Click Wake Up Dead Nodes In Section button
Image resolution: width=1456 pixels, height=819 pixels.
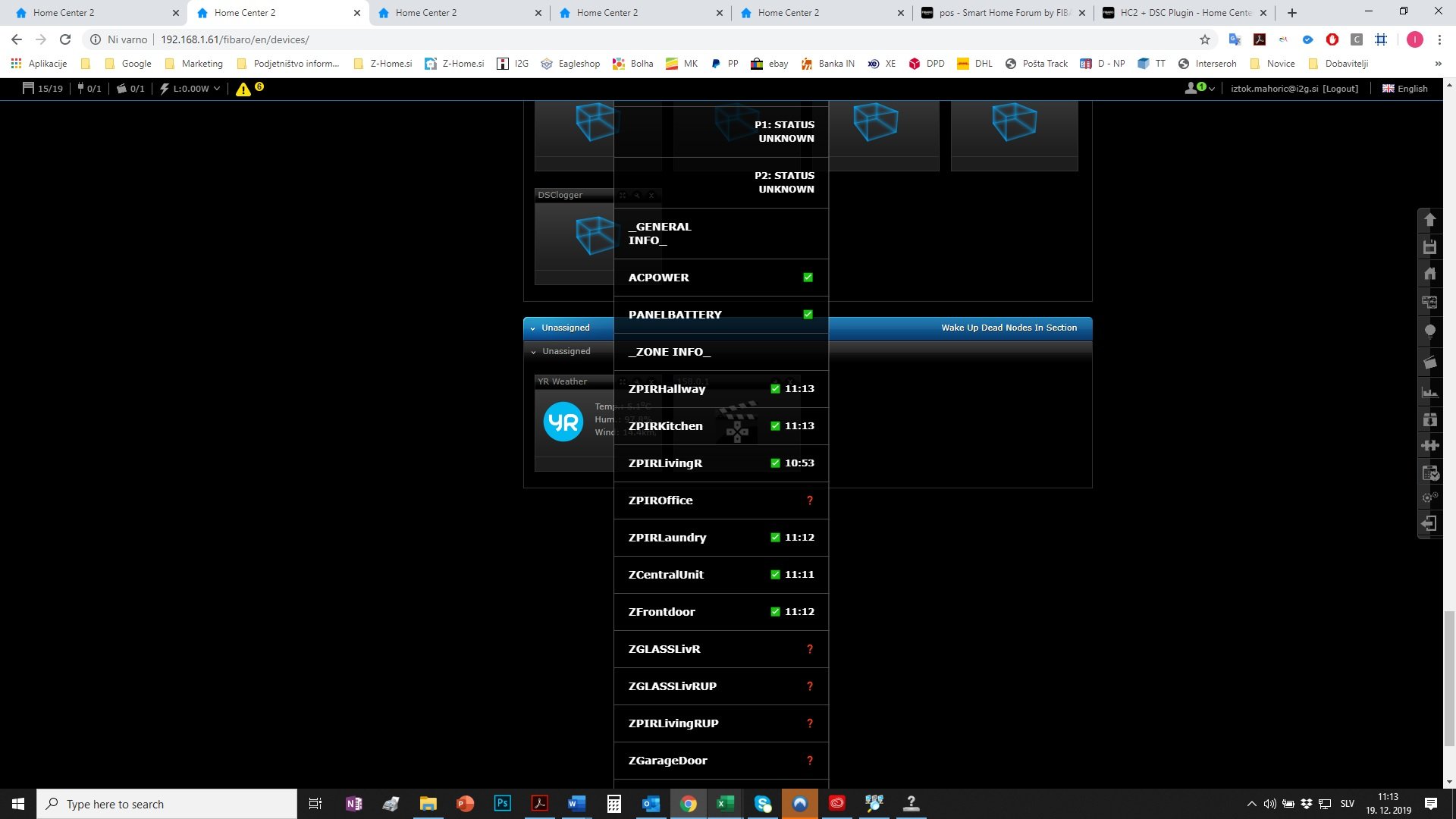click(x=1009, y=327)
